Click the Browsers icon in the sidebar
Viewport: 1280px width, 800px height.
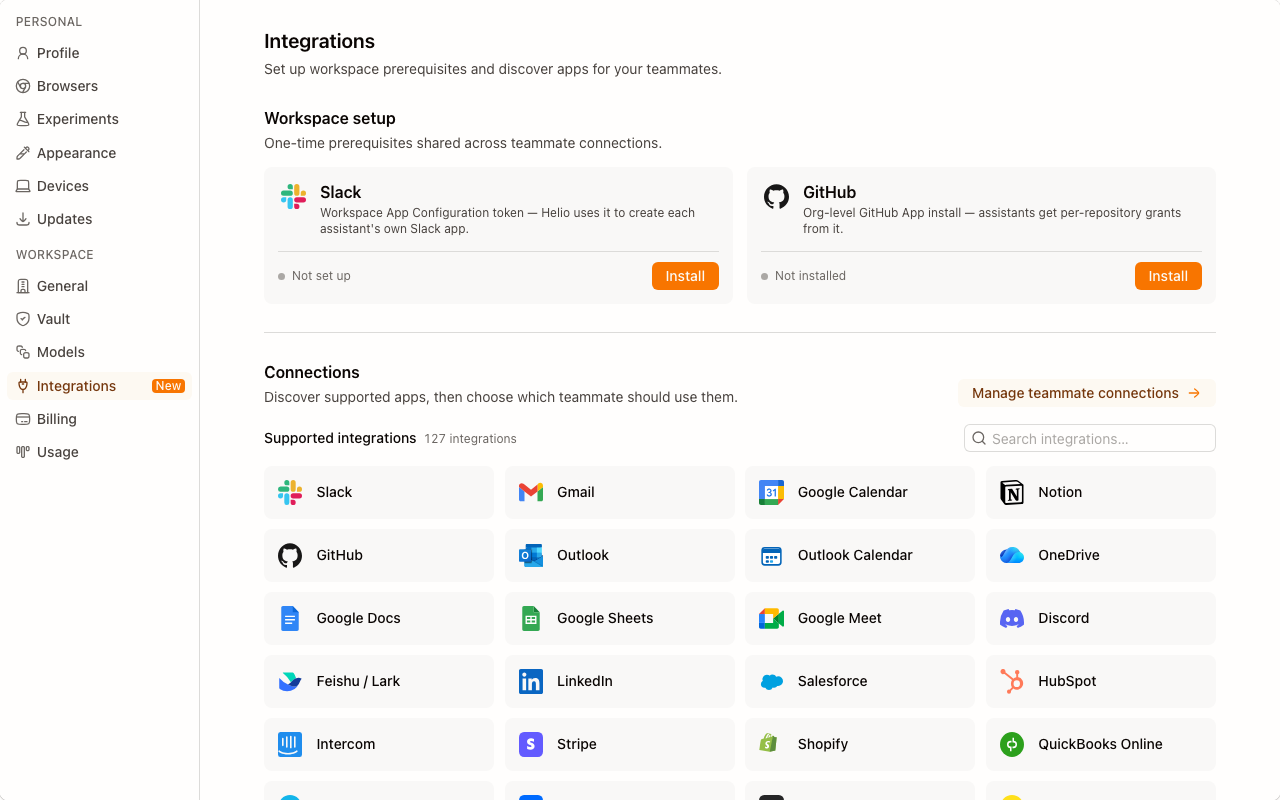(23, 86)
